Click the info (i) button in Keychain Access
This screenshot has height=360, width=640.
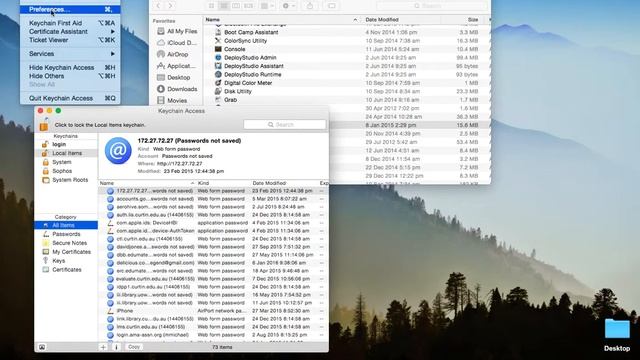pos(116,347)
